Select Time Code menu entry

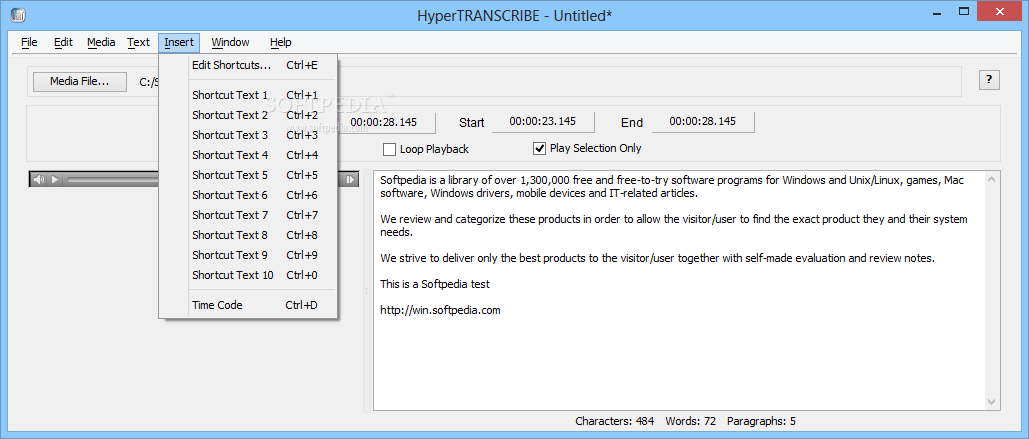tap(248, 305)
